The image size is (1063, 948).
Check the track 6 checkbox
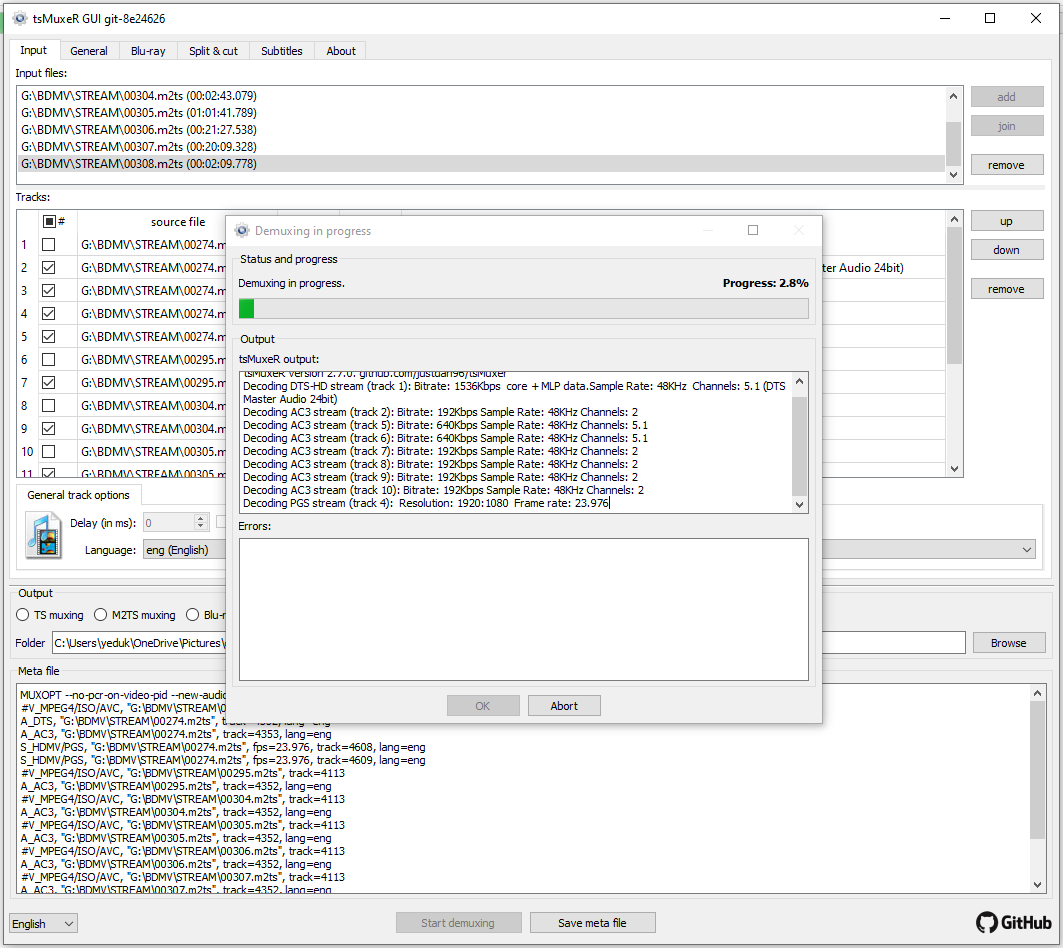tap(49, 359)
